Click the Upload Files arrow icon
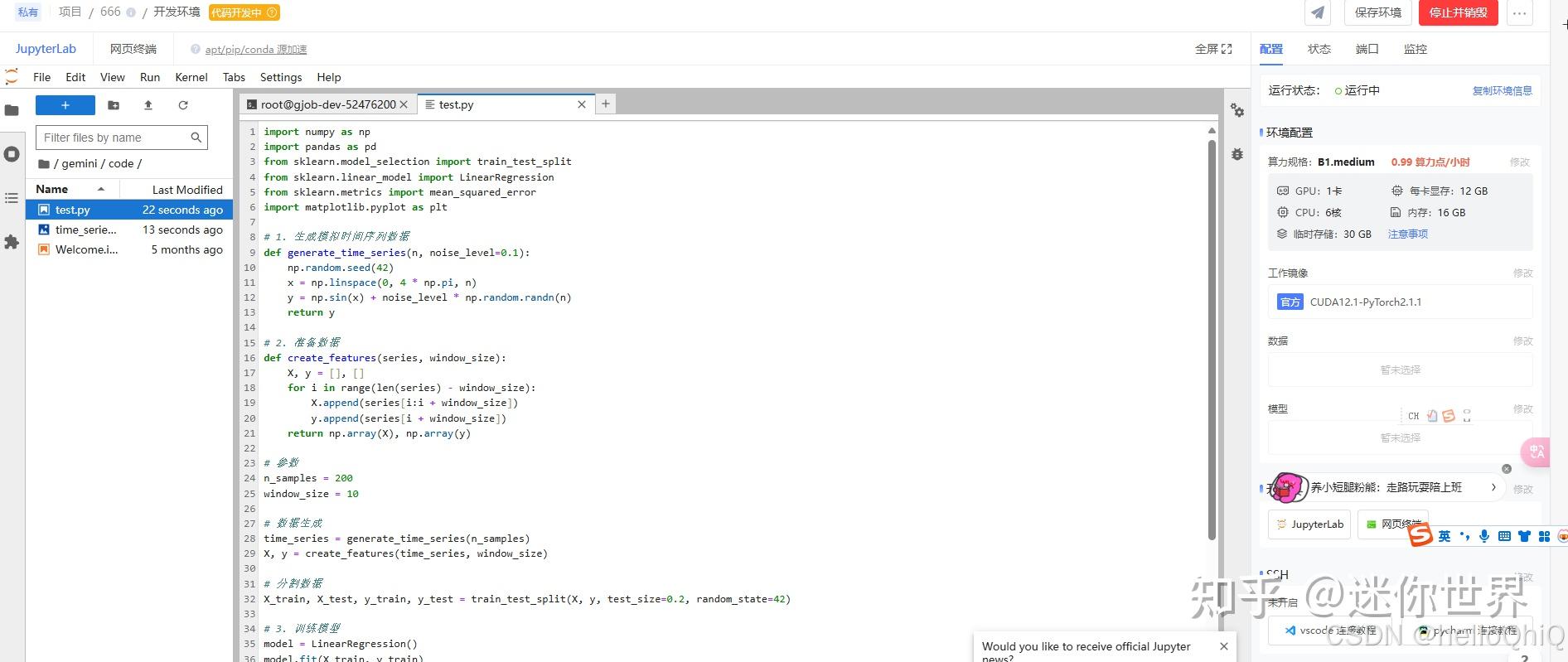The height and width of the screenshot is (662, 1568). click(148, 105)
